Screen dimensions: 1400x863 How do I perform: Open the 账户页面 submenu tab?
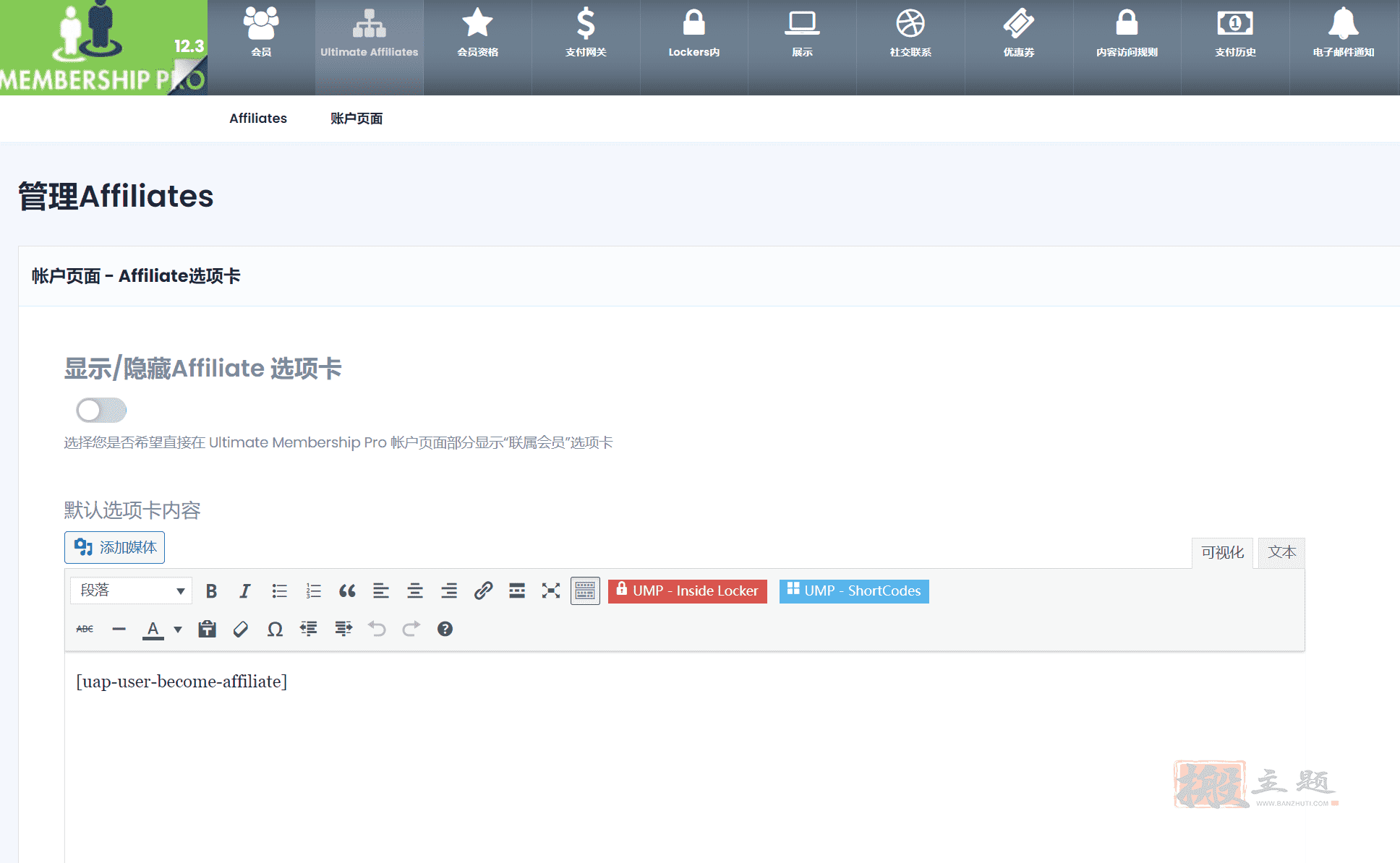[x=357, y=118]
